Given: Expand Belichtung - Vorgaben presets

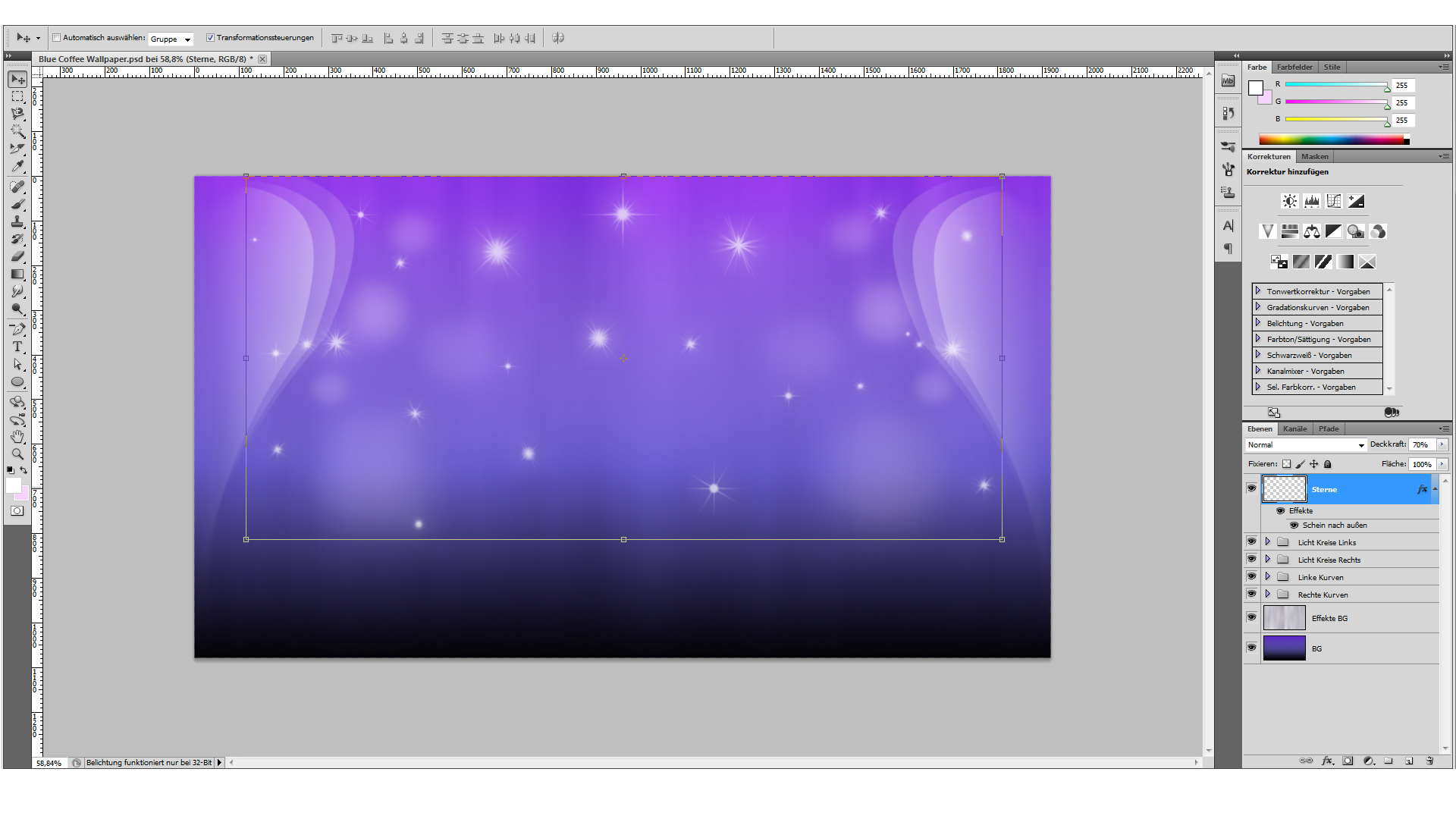Looking at the screenshot, I should 1258,323.
